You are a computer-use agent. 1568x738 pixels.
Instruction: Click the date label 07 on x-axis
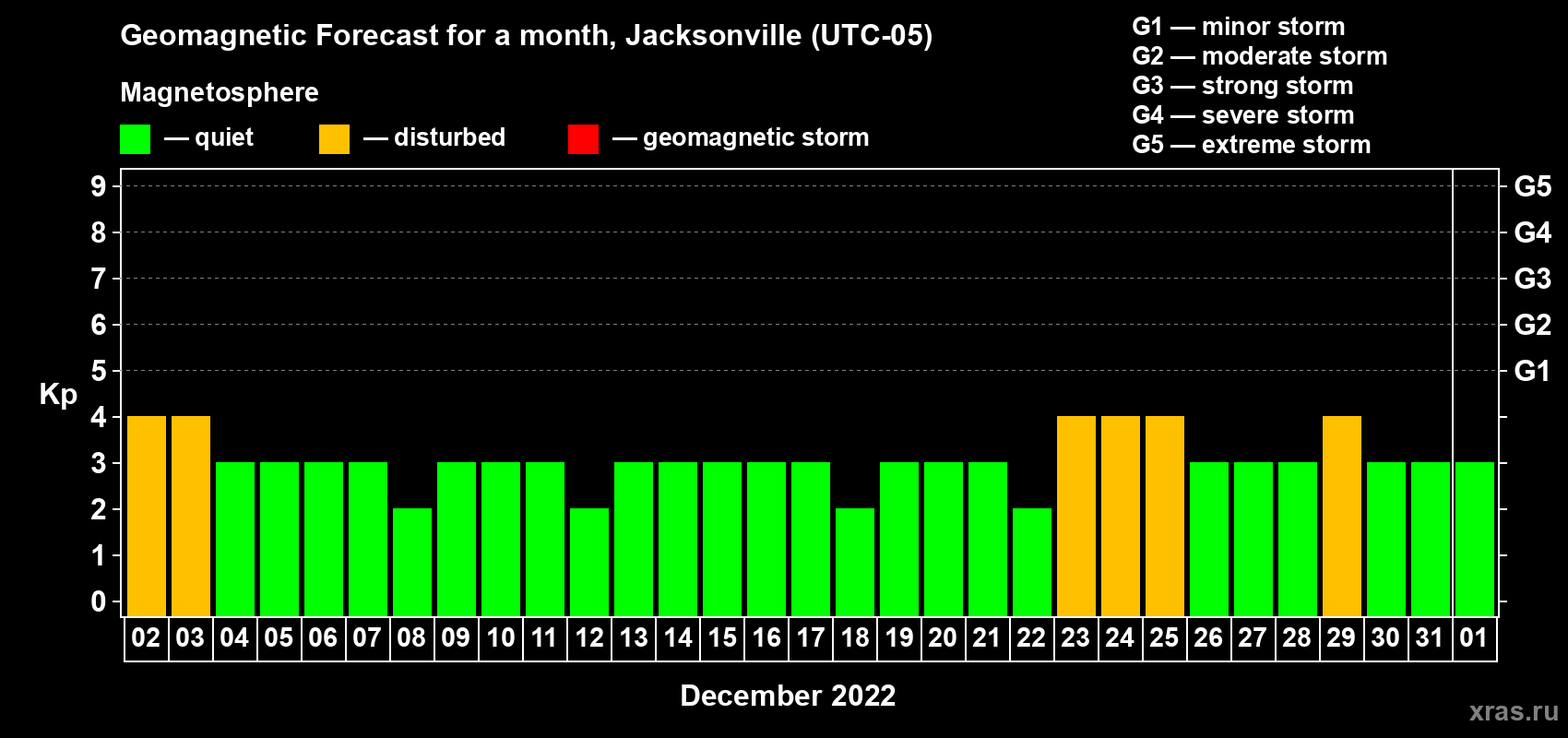click(x=367, y=637)
